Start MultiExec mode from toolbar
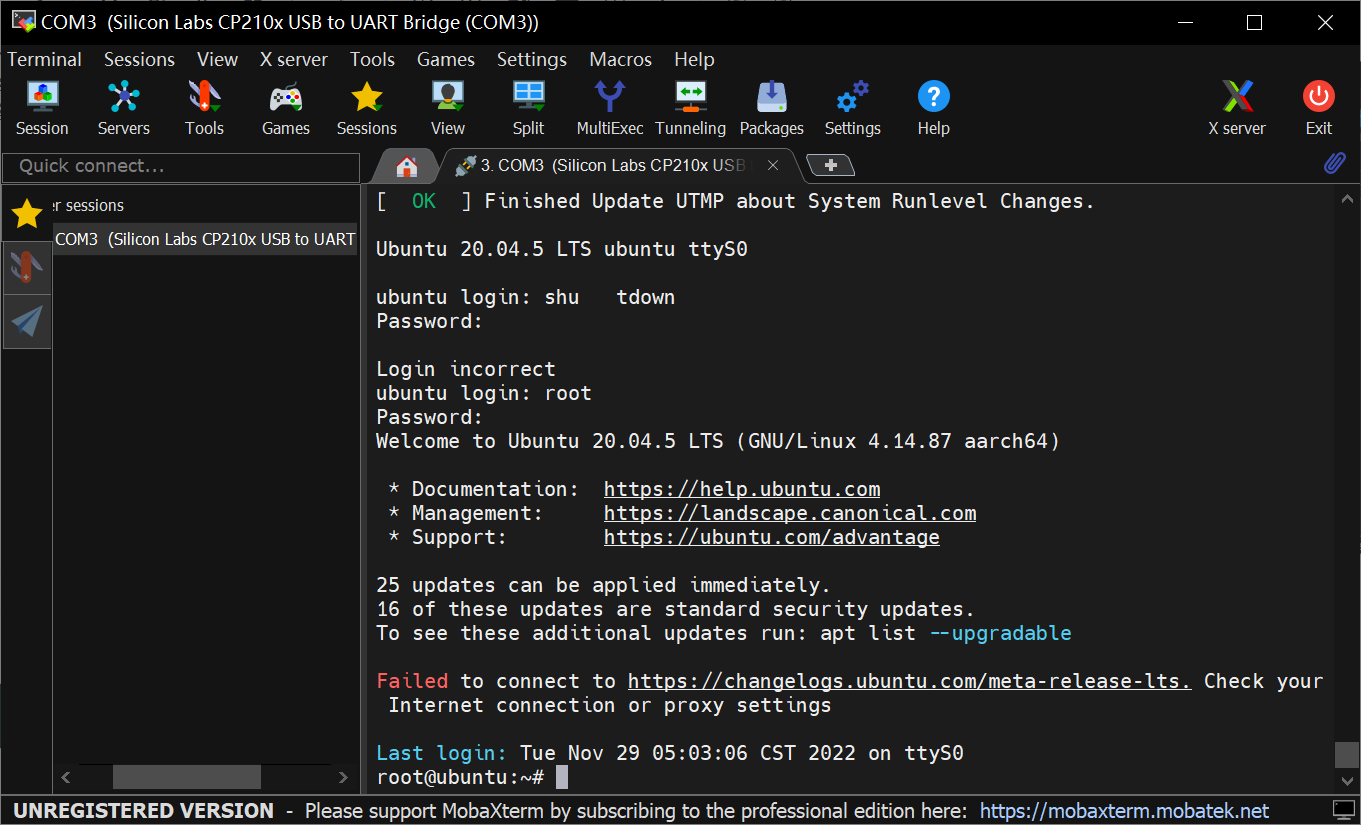This screenshot has height=825, width=1361. (x=610, y=108)
